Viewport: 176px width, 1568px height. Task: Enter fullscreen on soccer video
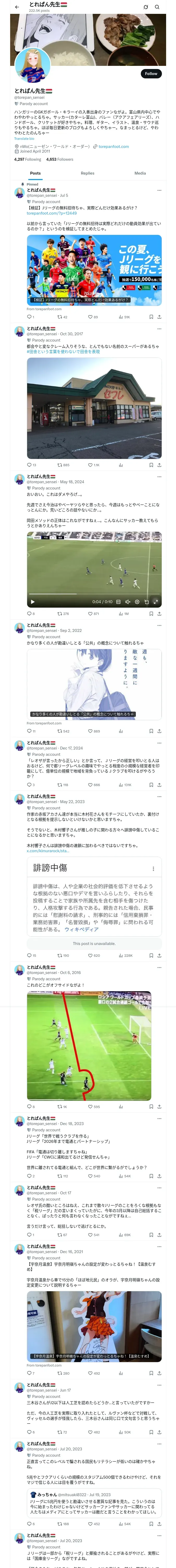click(x=155, y=602)
